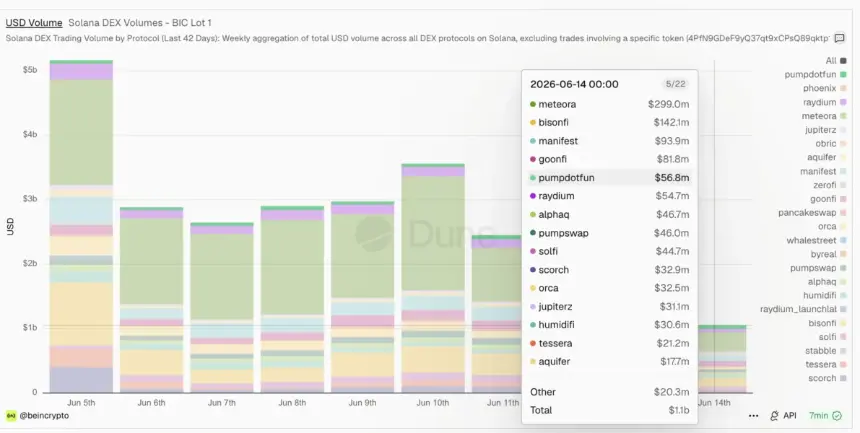Click the bisonfi $142.1m tooltip row
860x433 pixels.
click(609, 122)
